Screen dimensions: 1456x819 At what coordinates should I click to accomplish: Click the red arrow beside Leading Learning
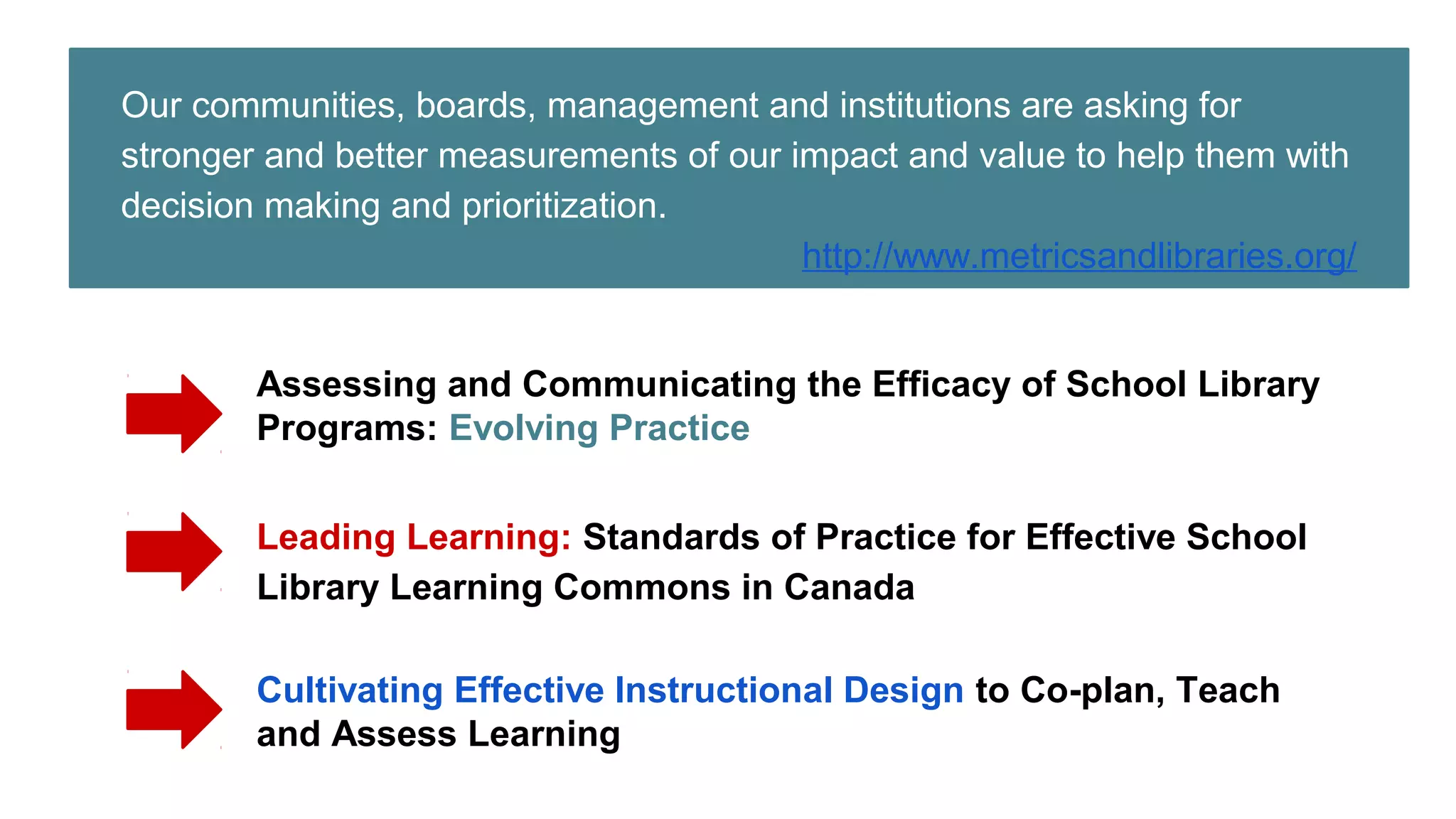[x=173, y=551]
